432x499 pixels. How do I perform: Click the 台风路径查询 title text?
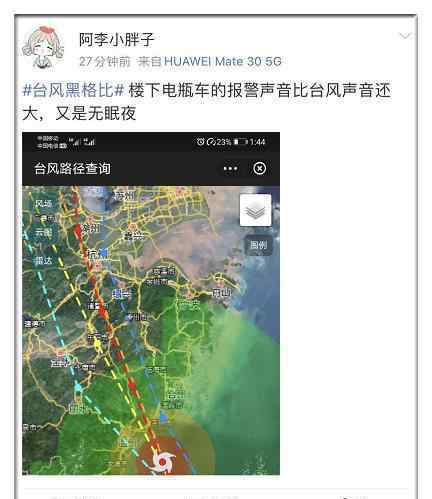[72, 168]
